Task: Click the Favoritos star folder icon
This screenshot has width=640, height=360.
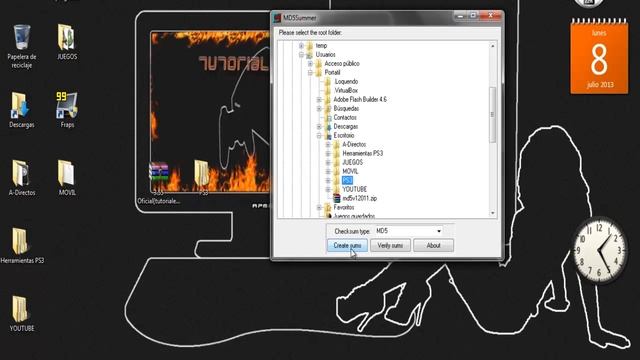Action: point(328,207)
